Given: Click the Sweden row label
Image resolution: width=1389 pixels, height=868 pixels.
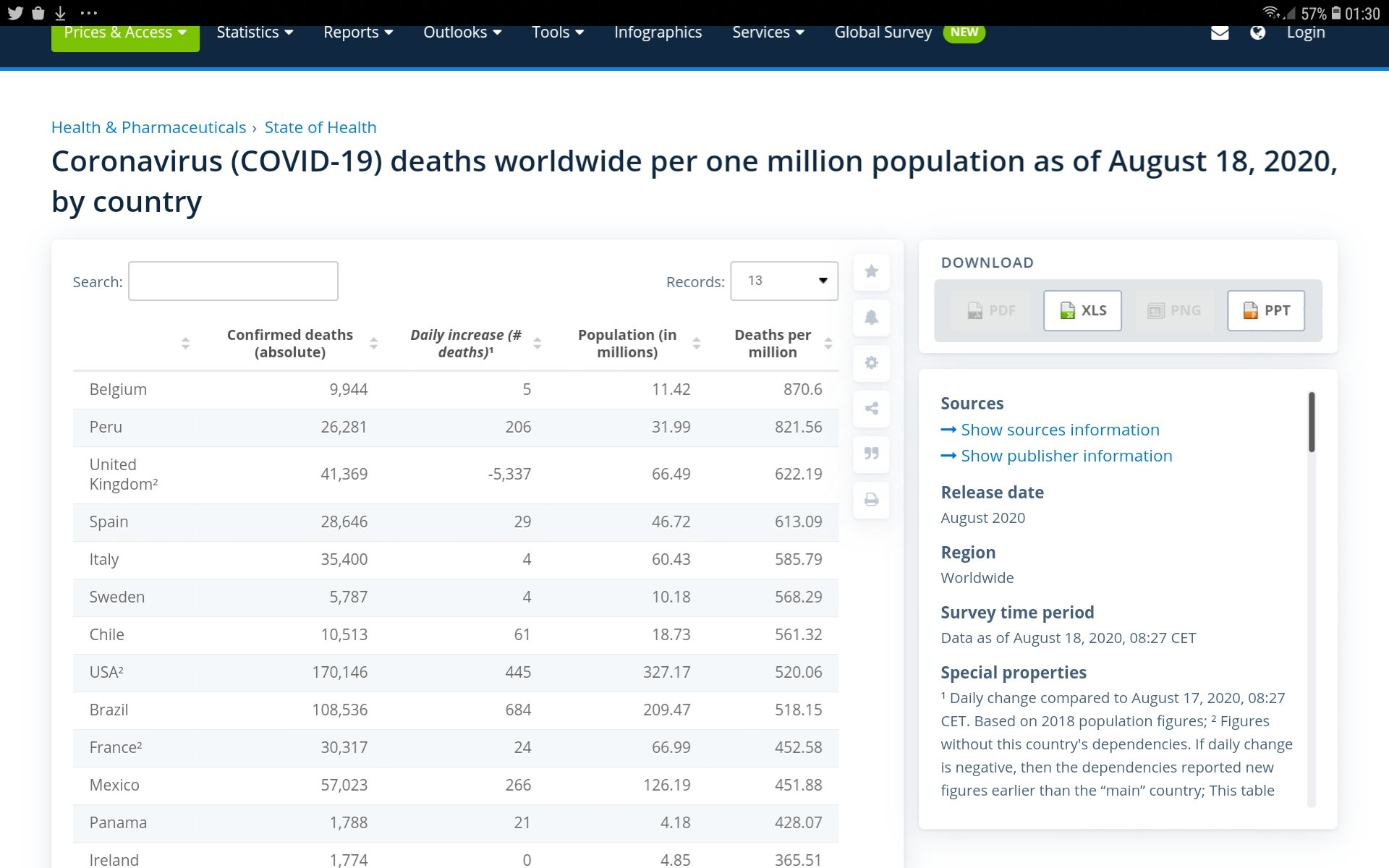Looking at the screenshot, I should pyautogui.click(x=116, y=597).
